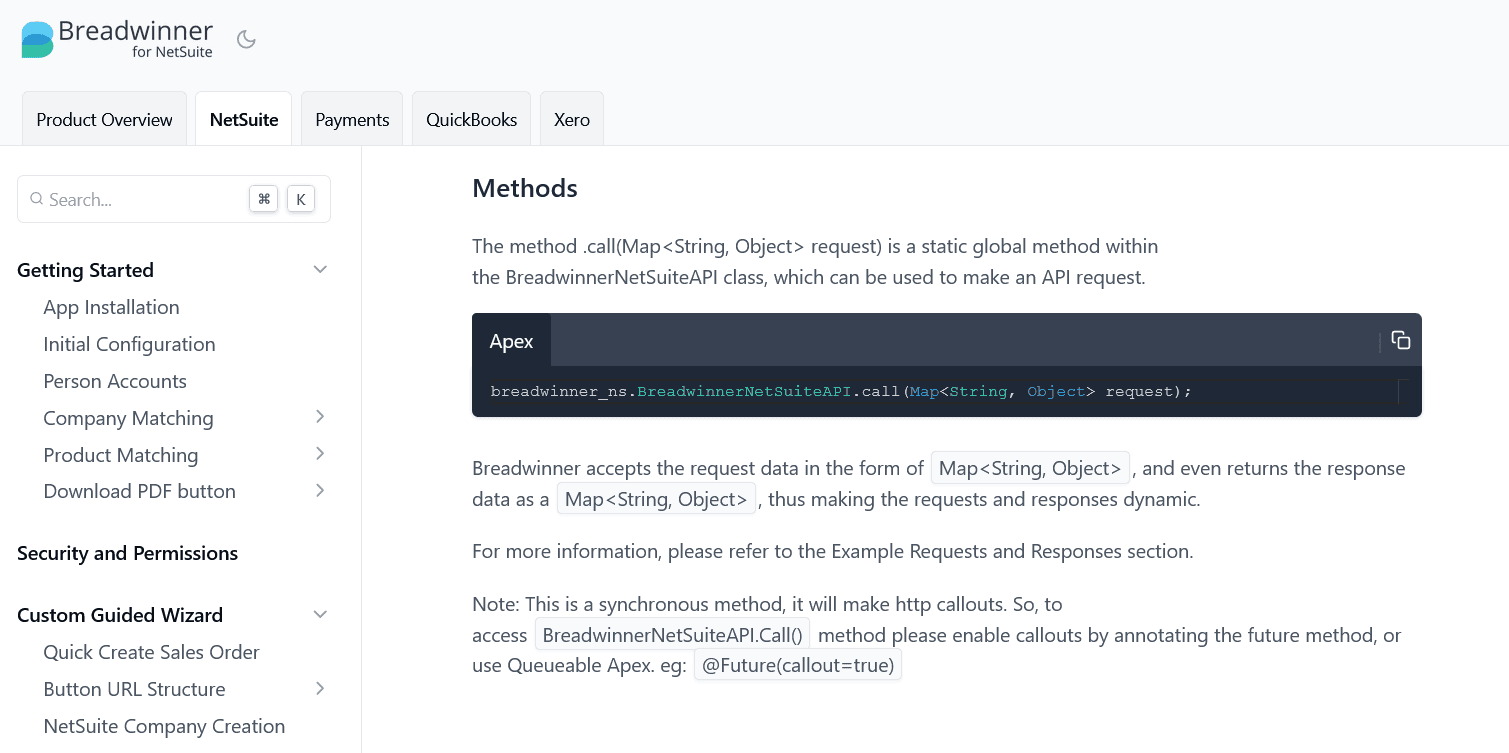Copy the Apex code snippet
The width and height of the screenshot is (1509, 753).
1400,340
